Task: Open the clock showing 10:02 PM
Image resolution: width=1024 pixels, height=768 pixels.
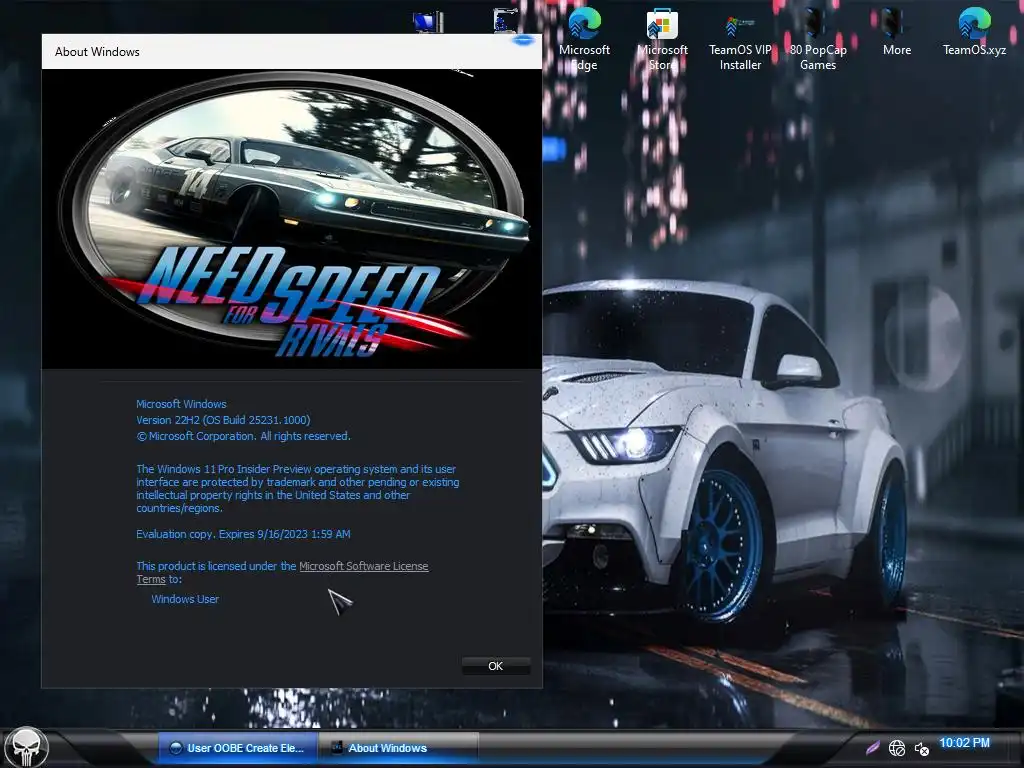Action: point(964,743)
